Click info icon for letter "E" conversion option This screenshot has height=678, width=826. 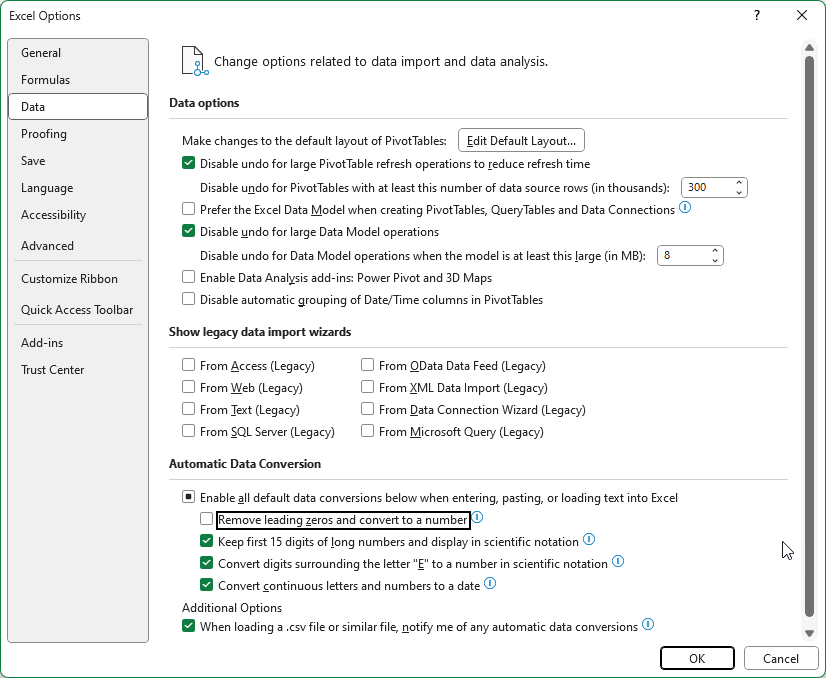pyautogui.click(x=618, y=562)
